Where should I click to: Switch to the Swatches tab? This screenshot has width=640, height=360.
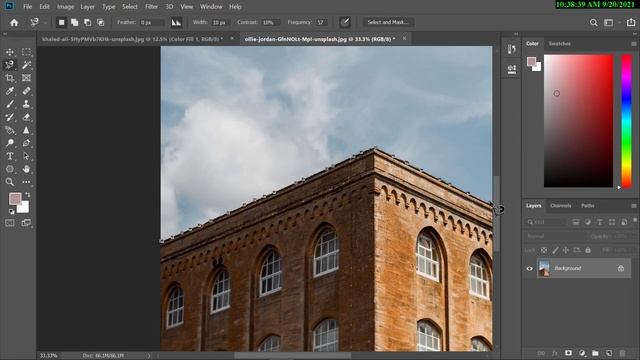560,44
